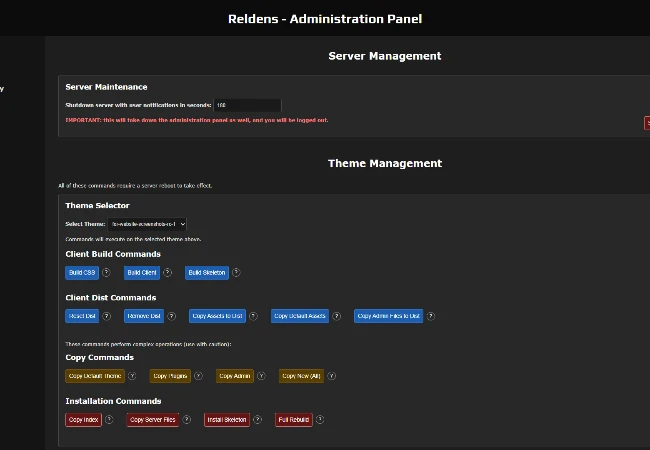This screenshot has width=650, height=450.
Task: Open the Select Theme dropdown
Action: tap(147, 224)
